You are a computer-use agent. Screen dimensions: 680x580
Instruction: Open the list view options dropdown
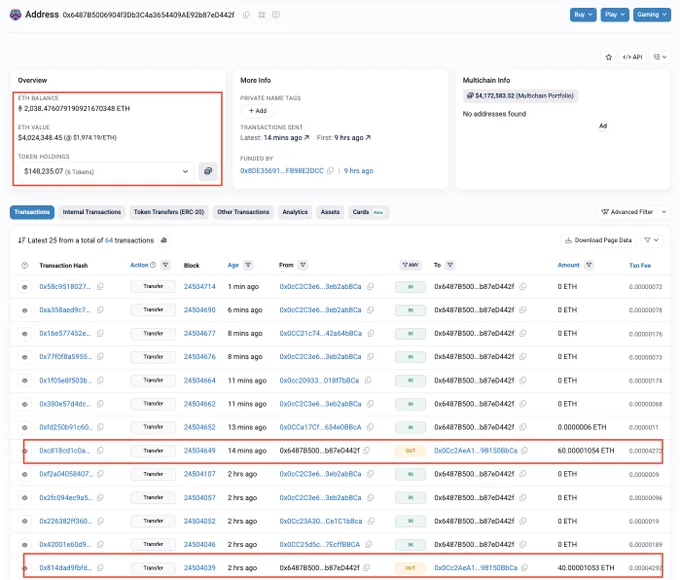point(660,57)
